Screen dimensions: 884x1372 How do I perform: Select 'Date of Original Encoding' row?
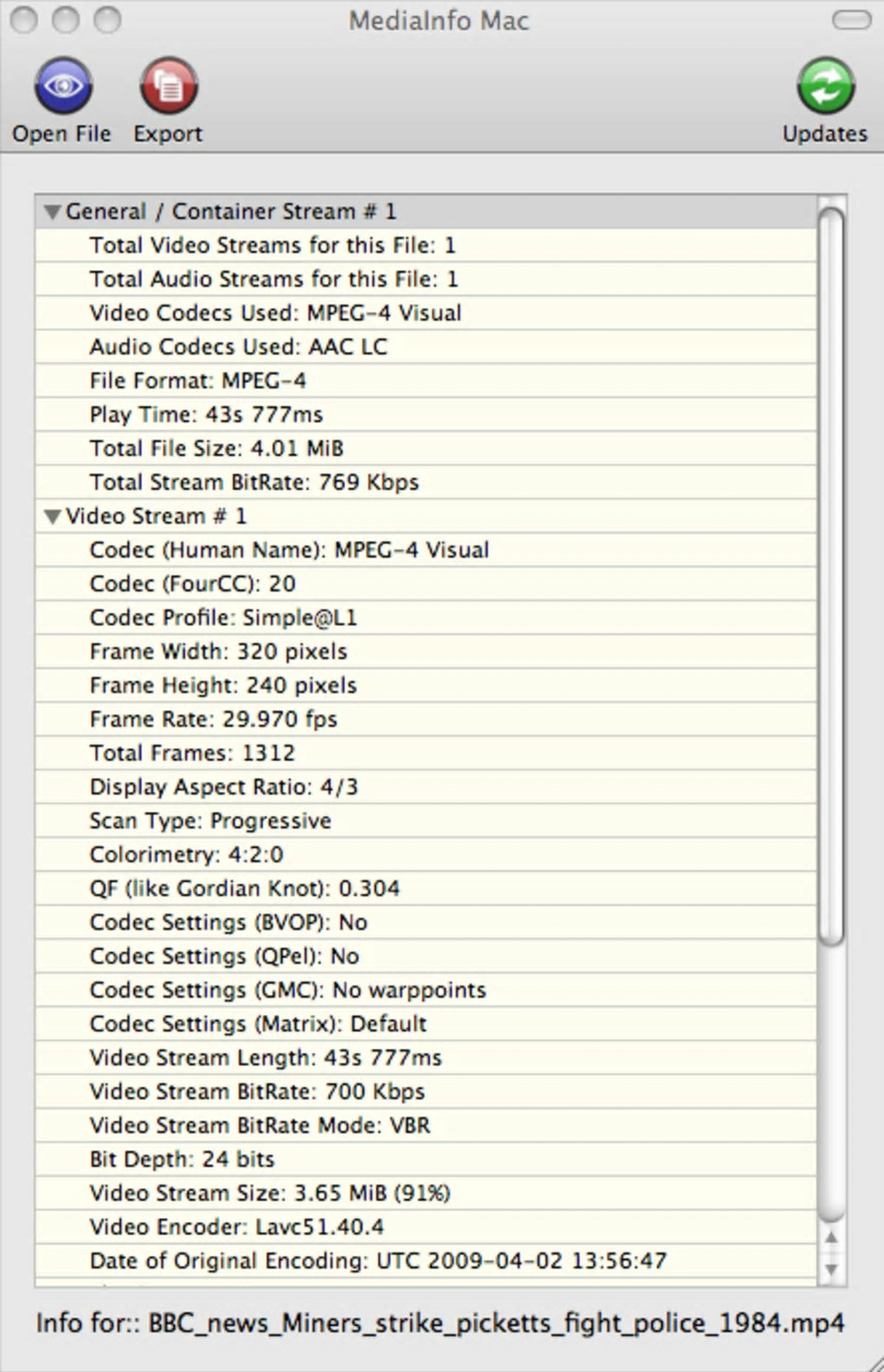pyautogui.click(x=426, y=1259)
